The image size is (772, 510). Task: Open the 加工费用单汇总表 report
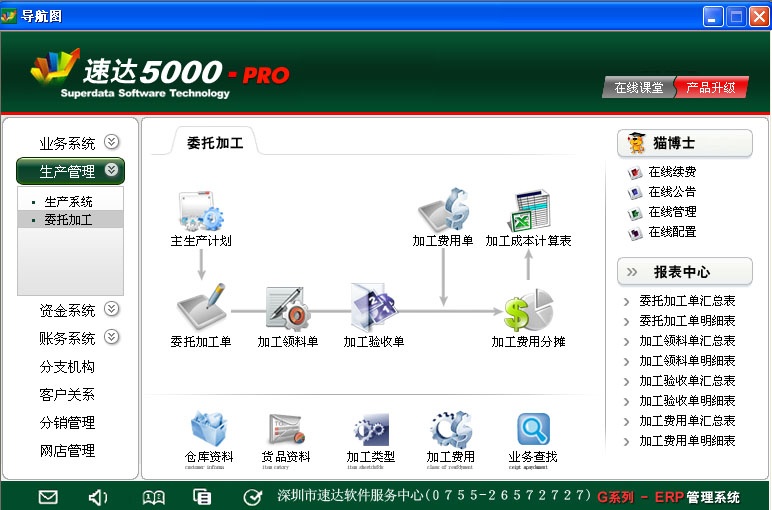(x=687, y=421)
